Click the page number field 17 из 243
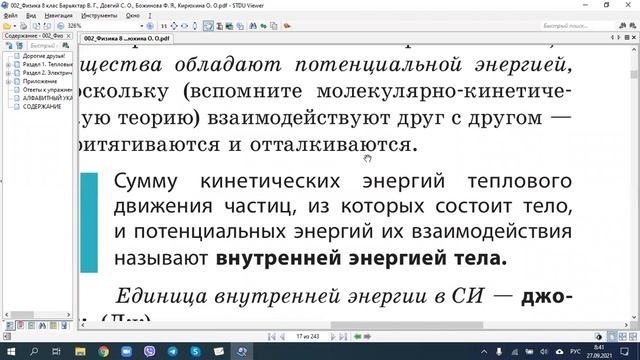Viewport: 640px width, 360px height. click(x=307, y=337)
